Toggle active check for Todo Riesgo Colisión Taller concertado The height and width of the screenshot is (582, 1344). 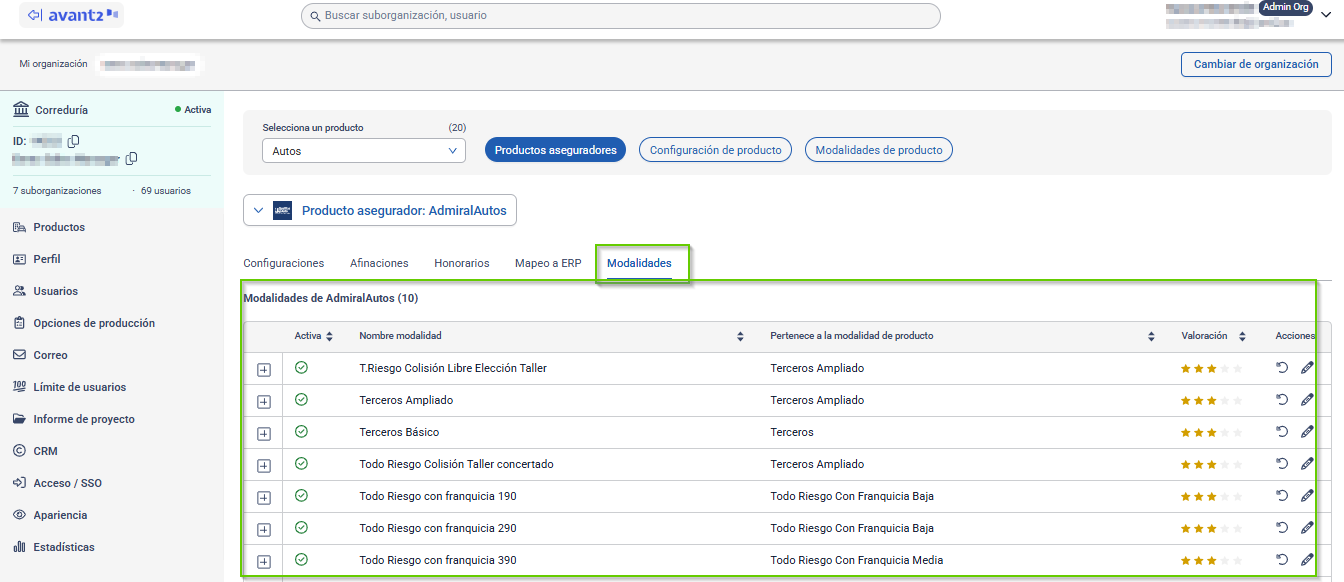[301, 464]
